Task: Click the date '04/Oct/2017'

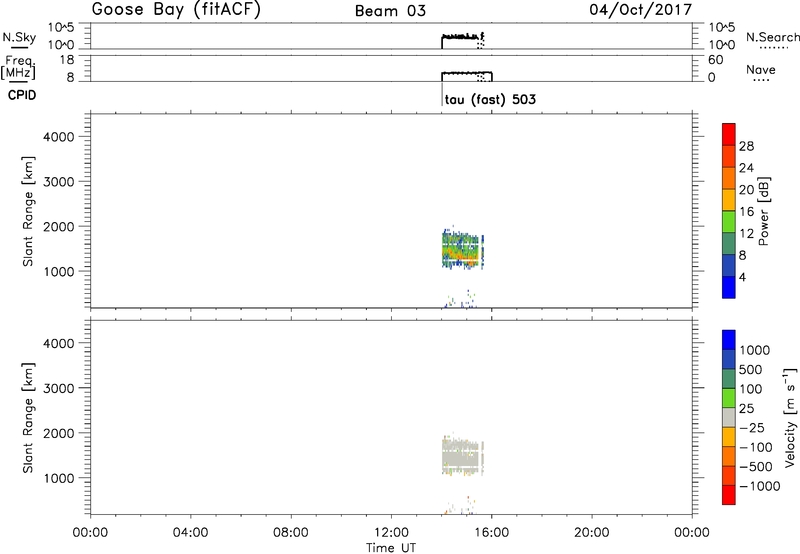Action: click(640, 10)
